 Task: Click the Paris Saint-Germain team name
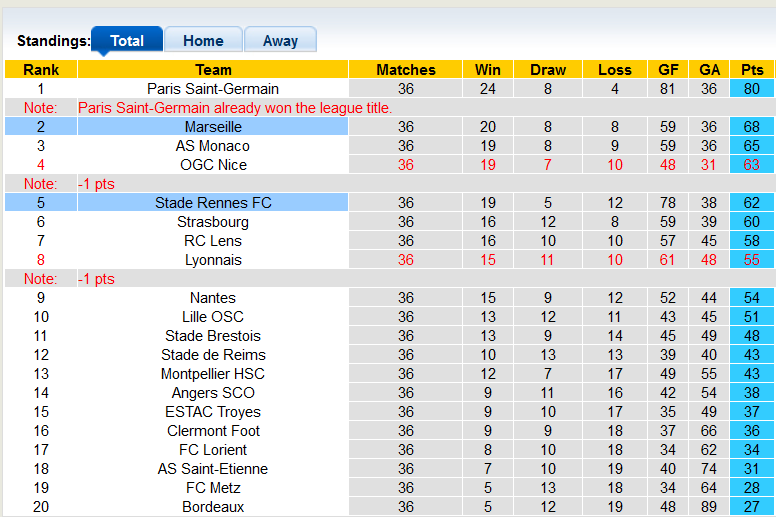[x=213, y=89]
